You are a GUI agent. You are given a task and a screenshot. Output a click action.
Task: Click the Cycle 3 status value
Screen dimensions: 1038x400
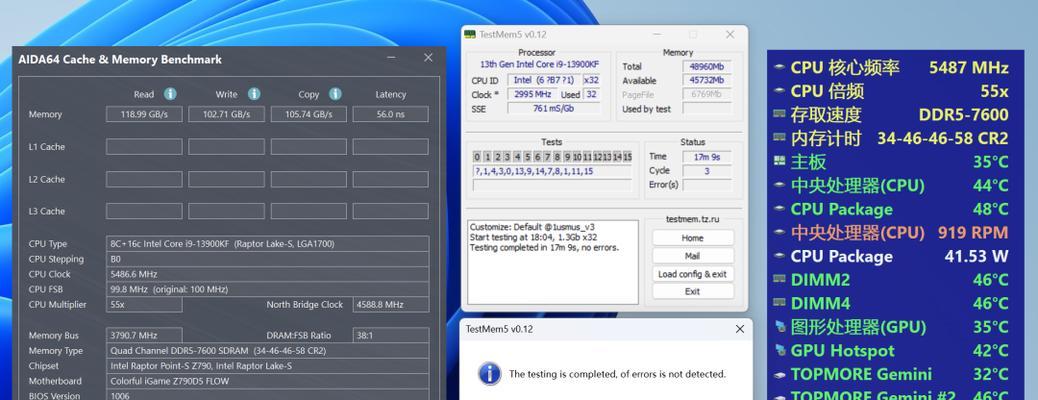707,171
